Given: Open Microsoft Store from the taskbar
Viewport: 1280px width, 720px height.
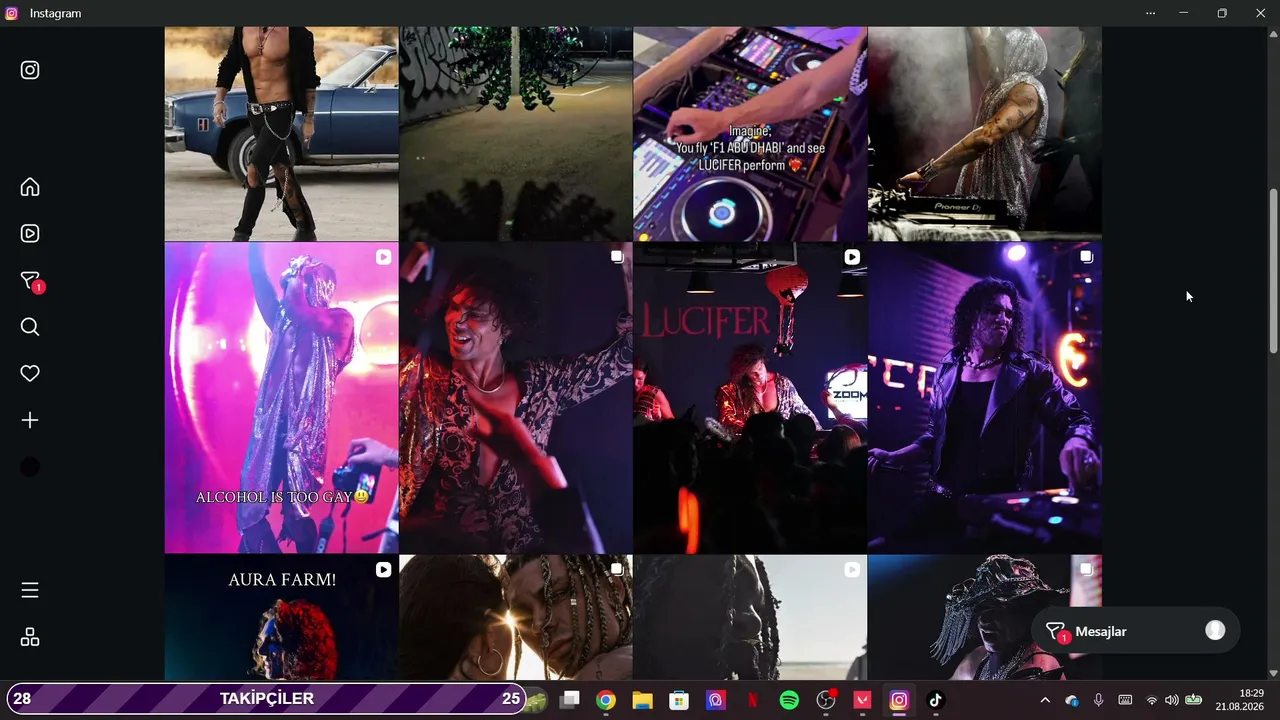Looking at the screenshot, I should click(x=679, y=700).
